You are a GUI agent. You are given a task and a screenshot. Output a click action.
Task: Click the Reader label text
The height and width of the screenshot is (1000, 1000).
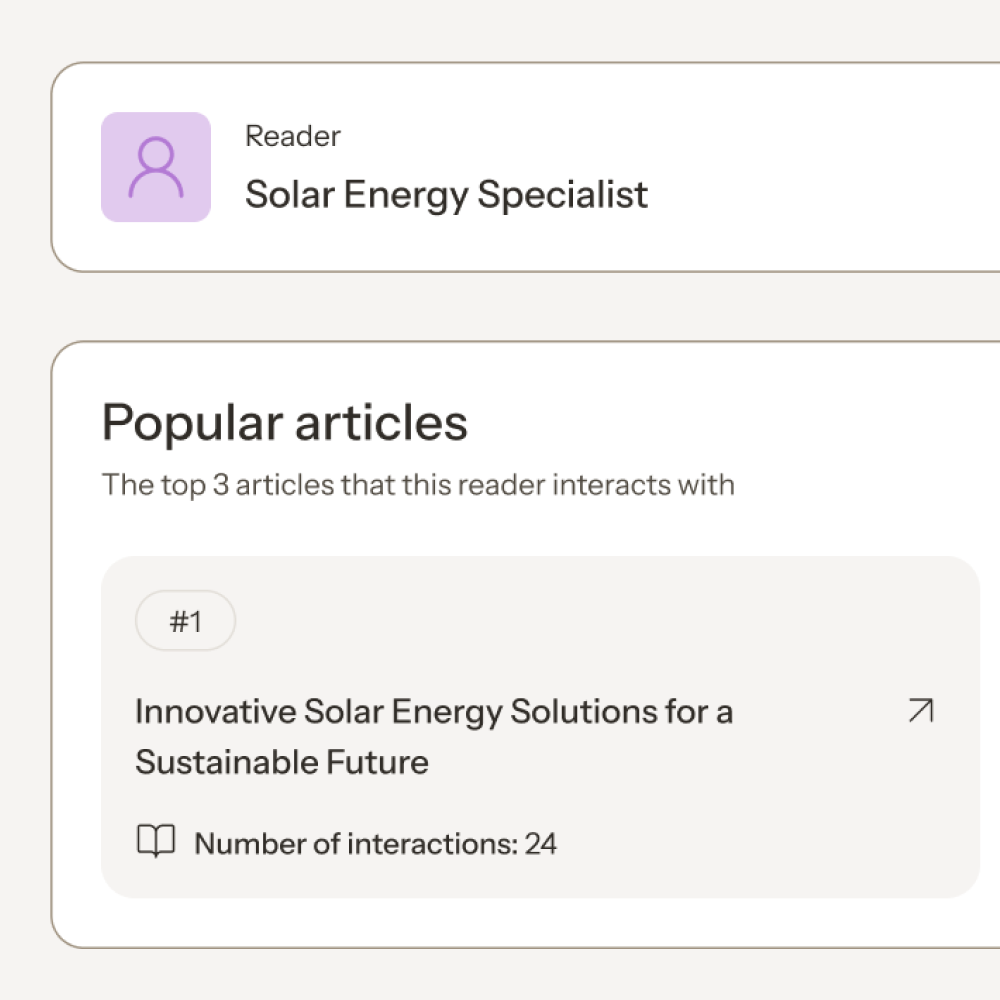[292, 136]
